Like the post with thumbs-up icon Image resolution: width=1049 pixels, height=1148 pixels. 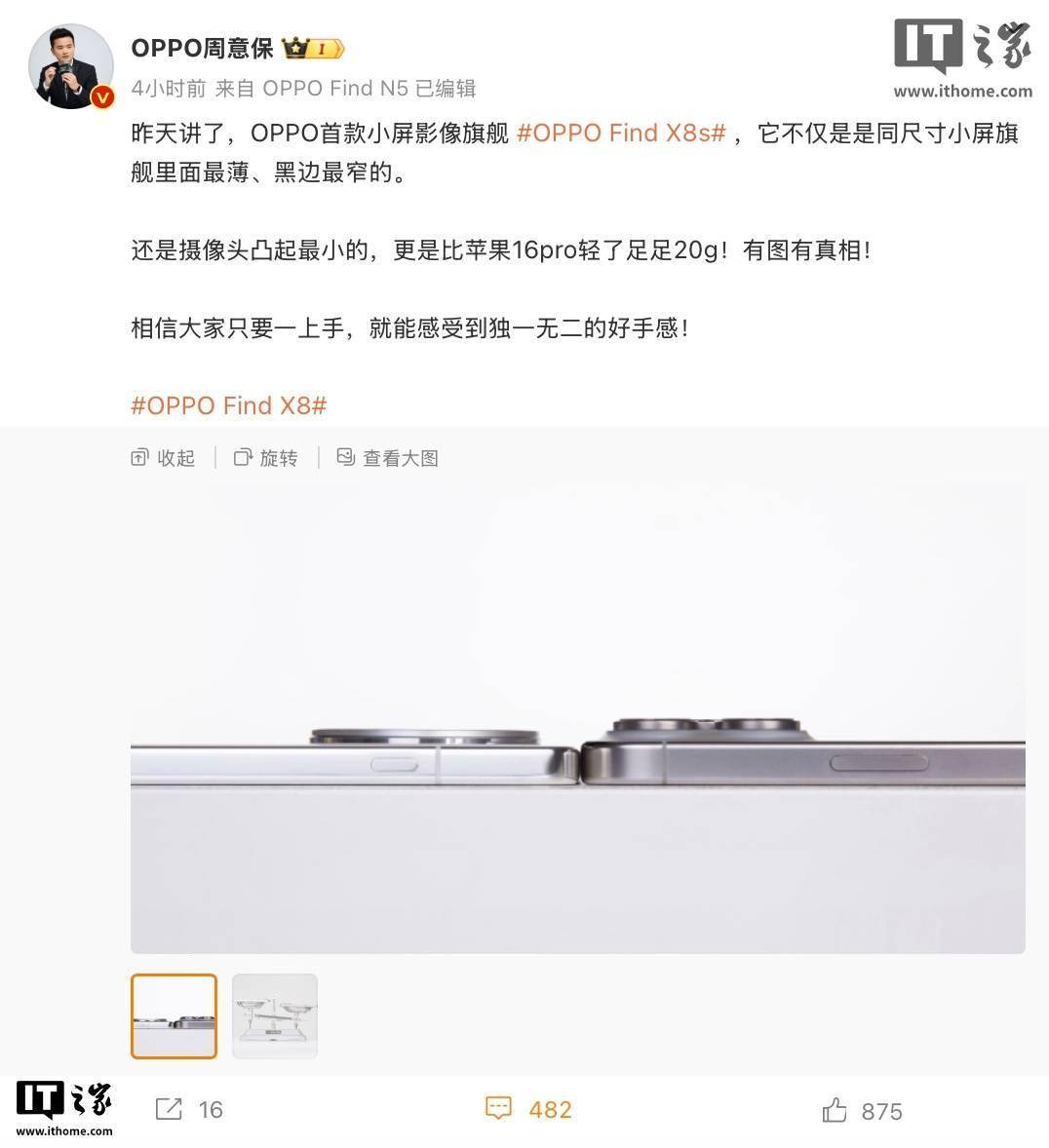[835, 1109]
